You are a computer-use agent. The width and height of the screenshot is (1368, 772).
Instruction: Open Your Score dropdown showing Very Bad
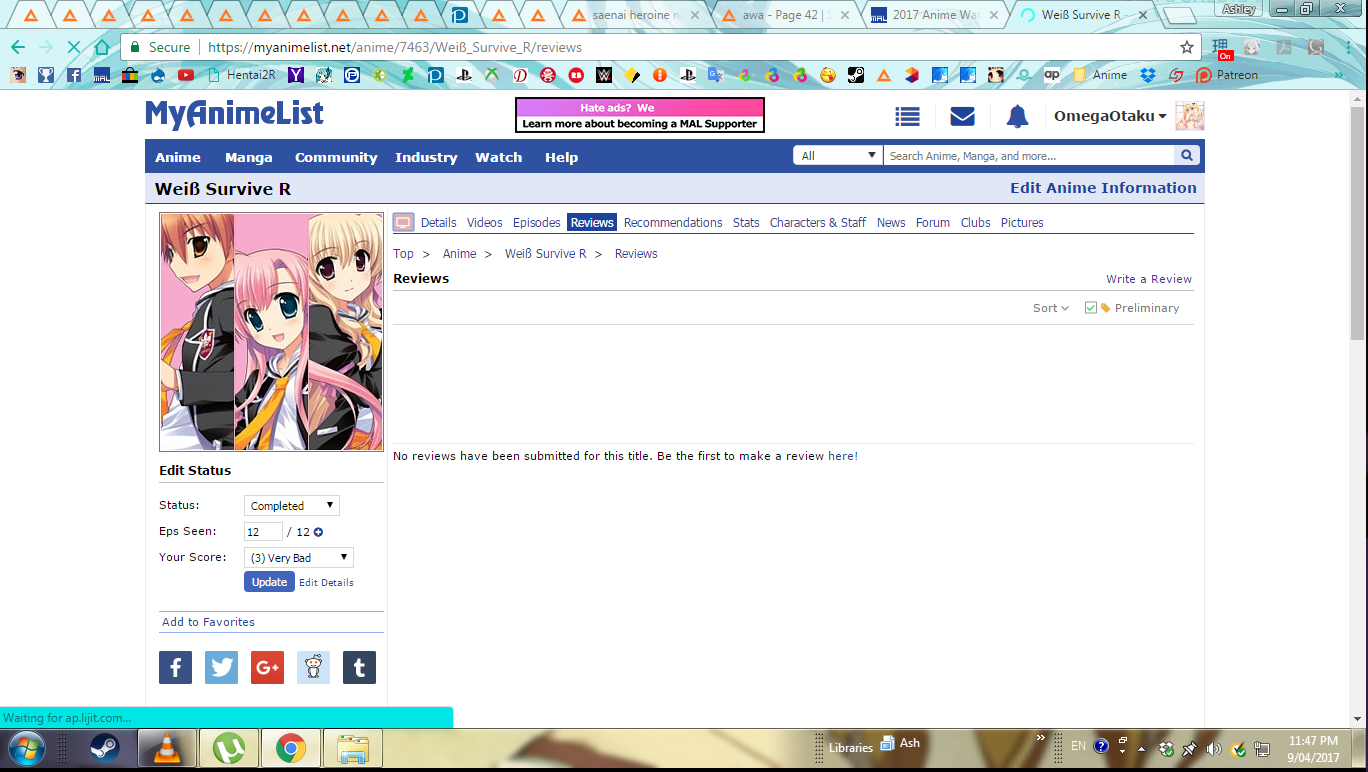(299, 558)
